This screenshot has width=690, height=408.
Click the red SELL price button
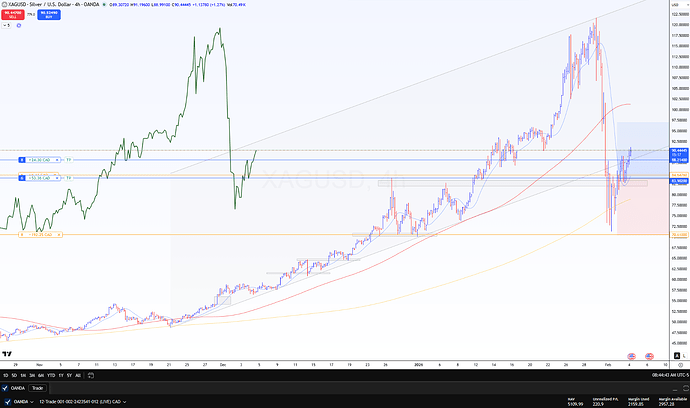coord(12,15)
